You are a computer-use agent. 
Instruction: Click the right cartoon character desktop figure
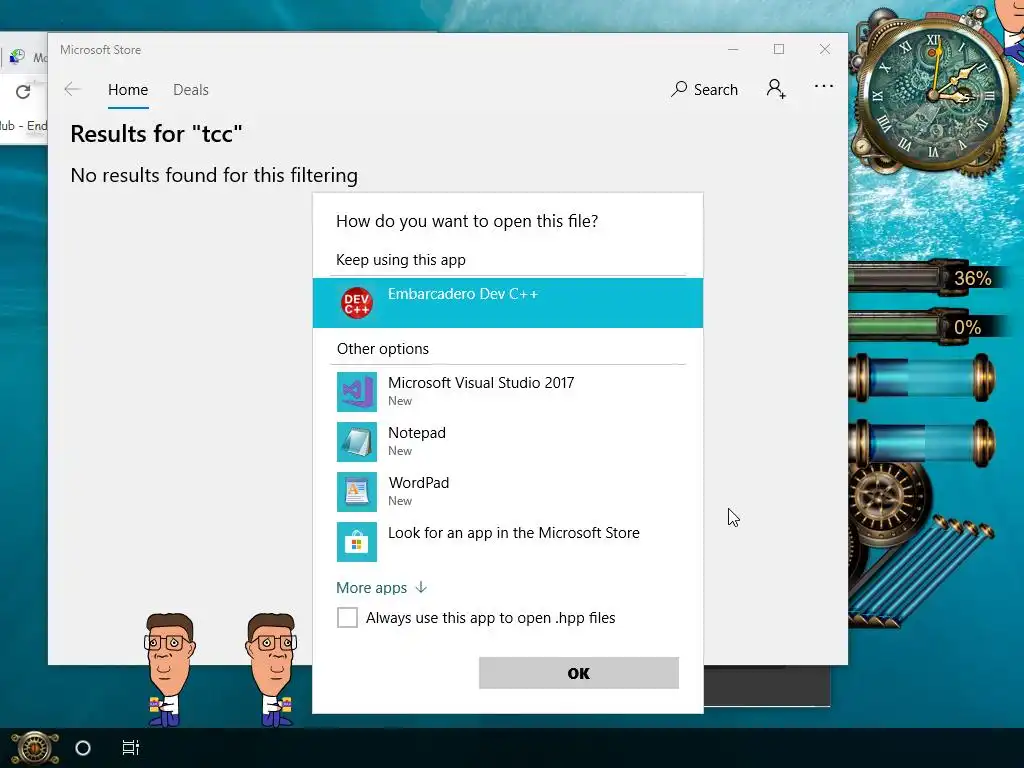click(271, 669)
